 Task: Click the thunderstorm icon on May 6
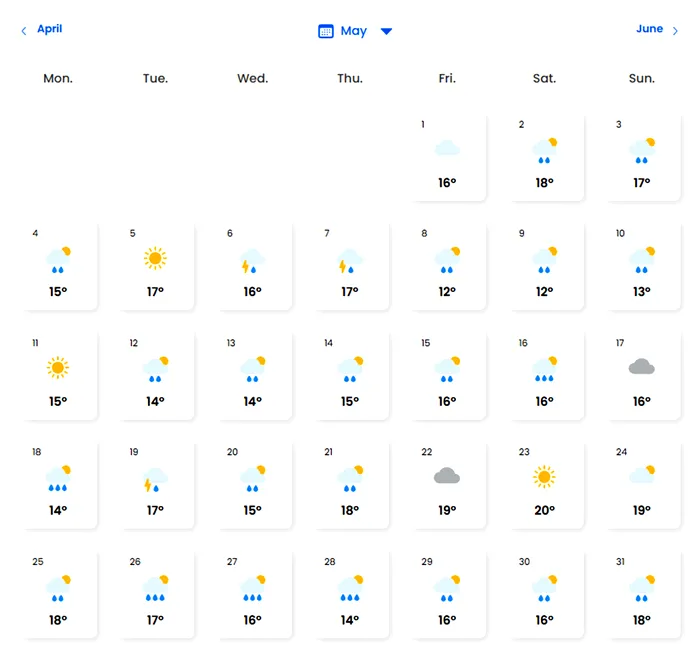click(251, 261)
